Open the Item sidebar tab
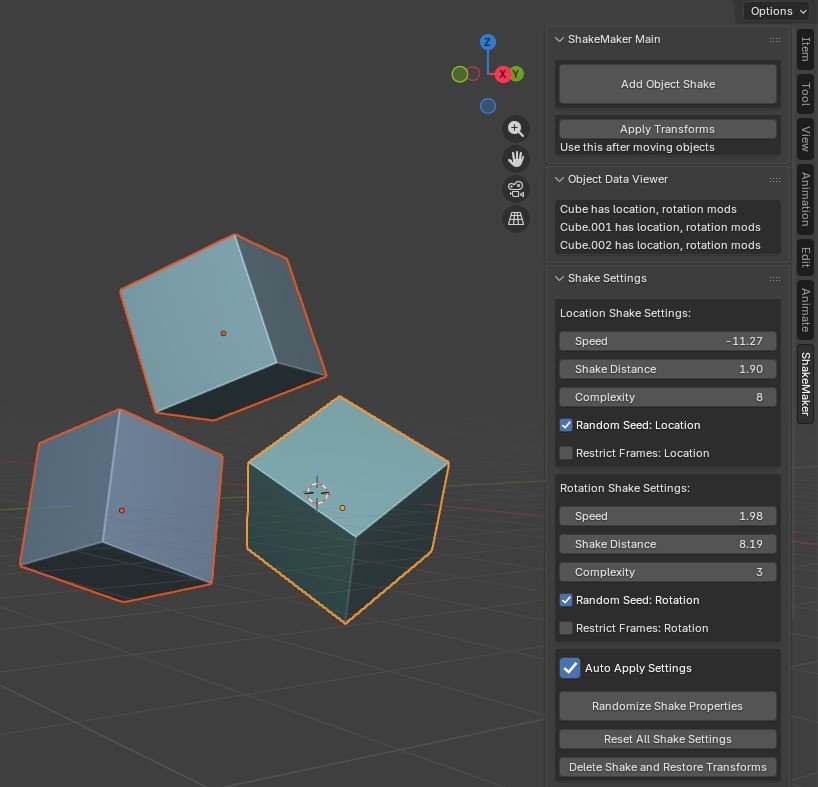 coord(805,49)
